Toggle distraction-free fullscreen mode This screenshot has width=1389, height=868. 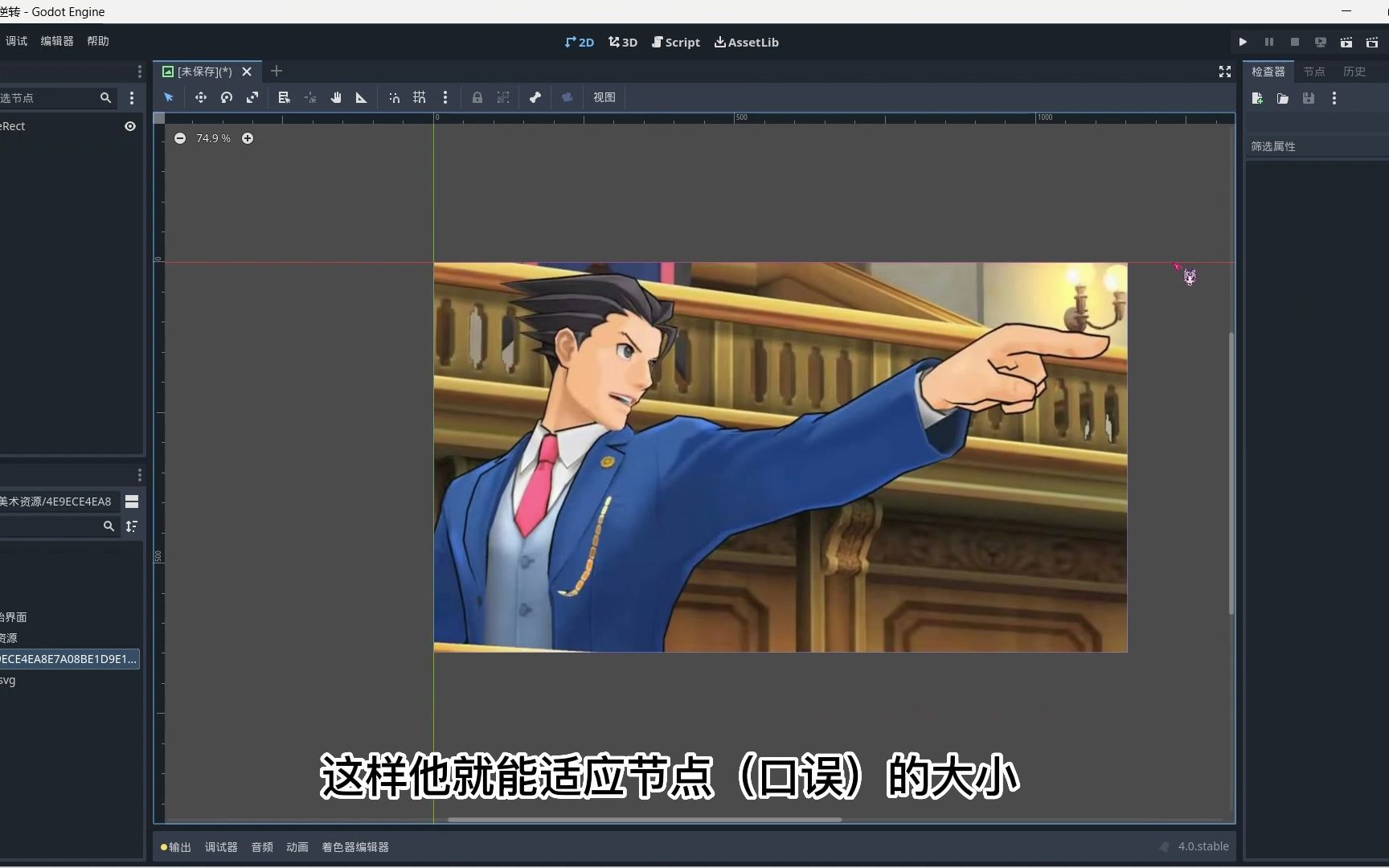1225,72
